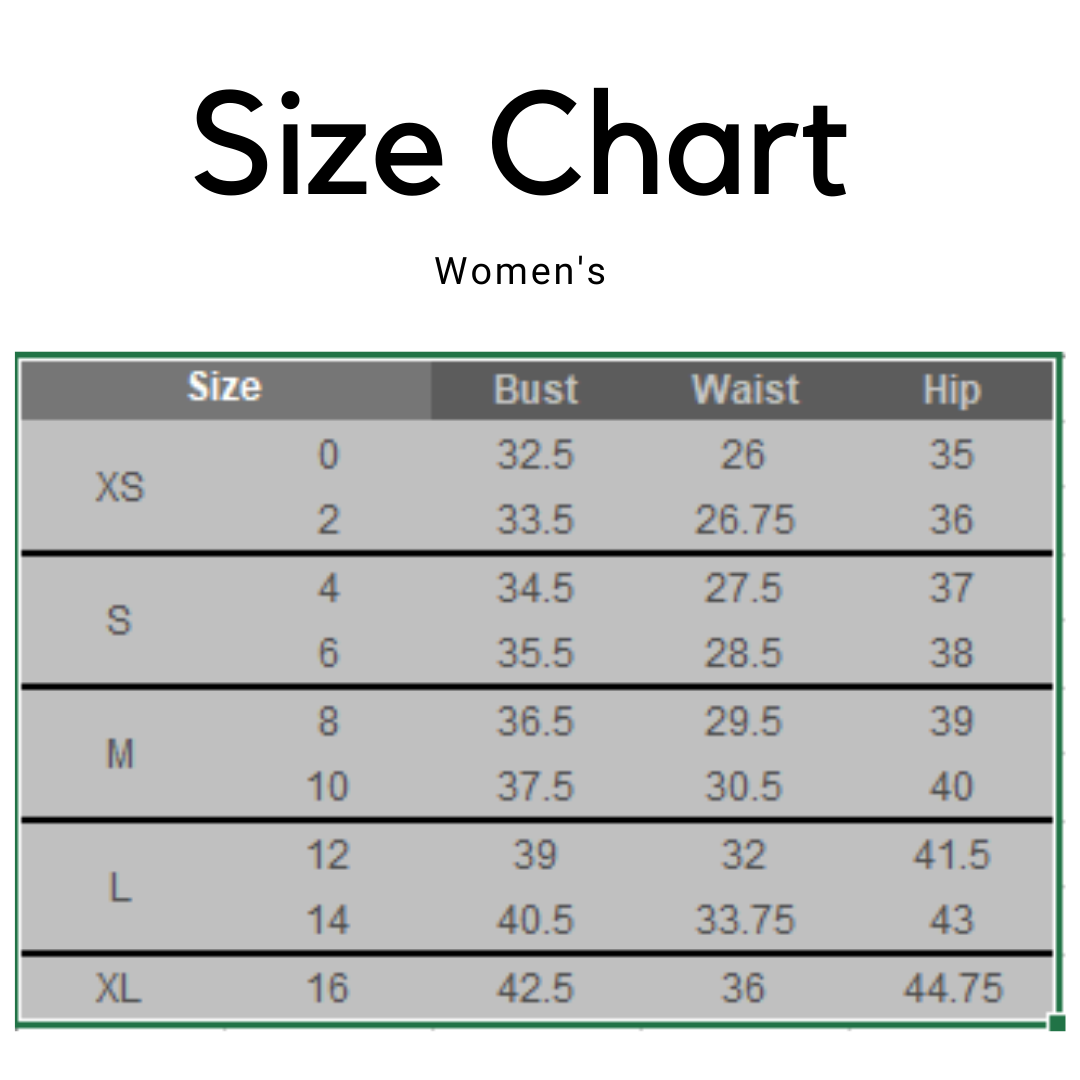The image size is (1080, 1080).
Task: Select the Size header cell
Action: (225, 388)
